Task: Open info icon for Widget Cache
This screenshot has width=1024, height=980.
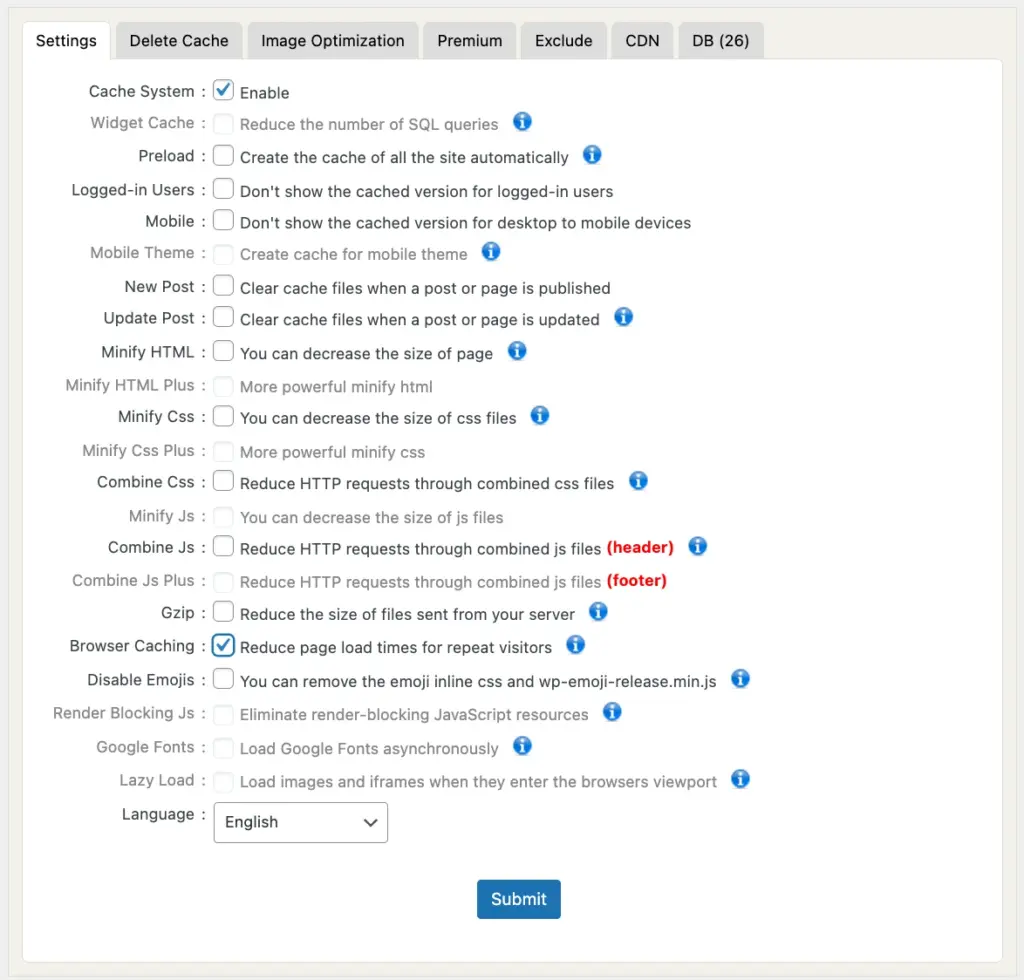Action: (522, 121)
